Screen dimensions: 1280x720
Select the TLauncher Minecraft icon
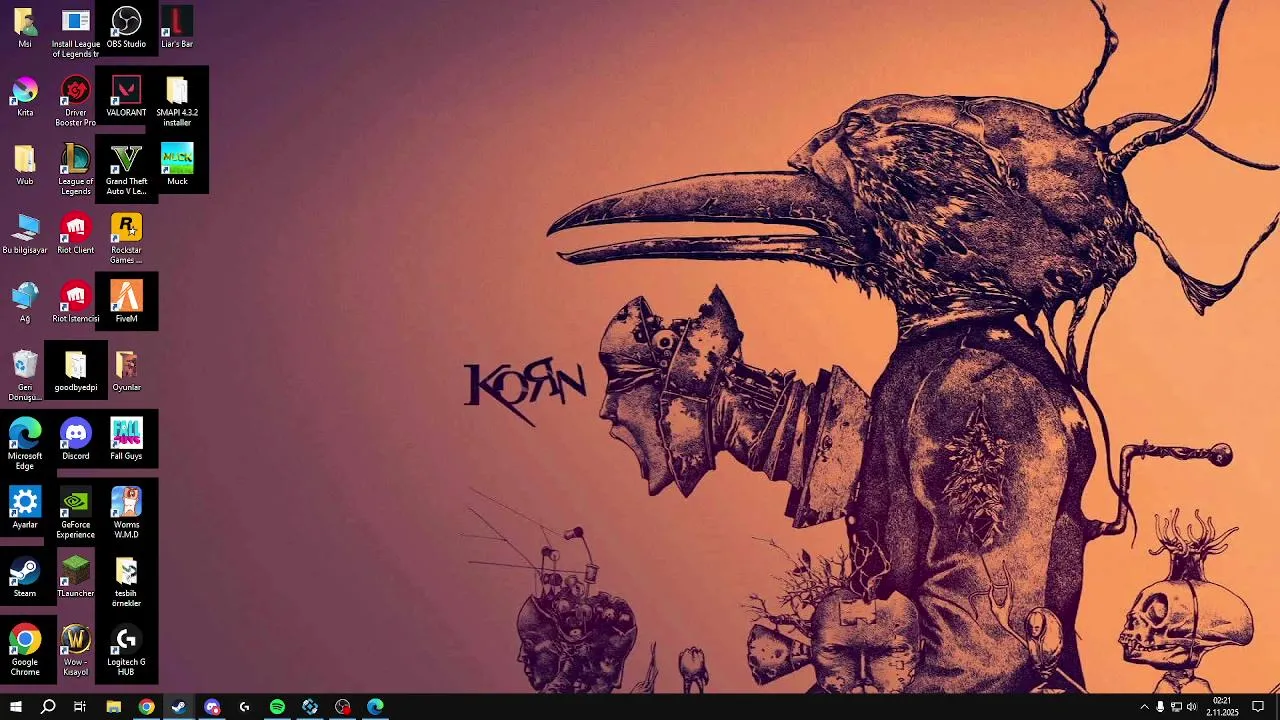[76, 578]
